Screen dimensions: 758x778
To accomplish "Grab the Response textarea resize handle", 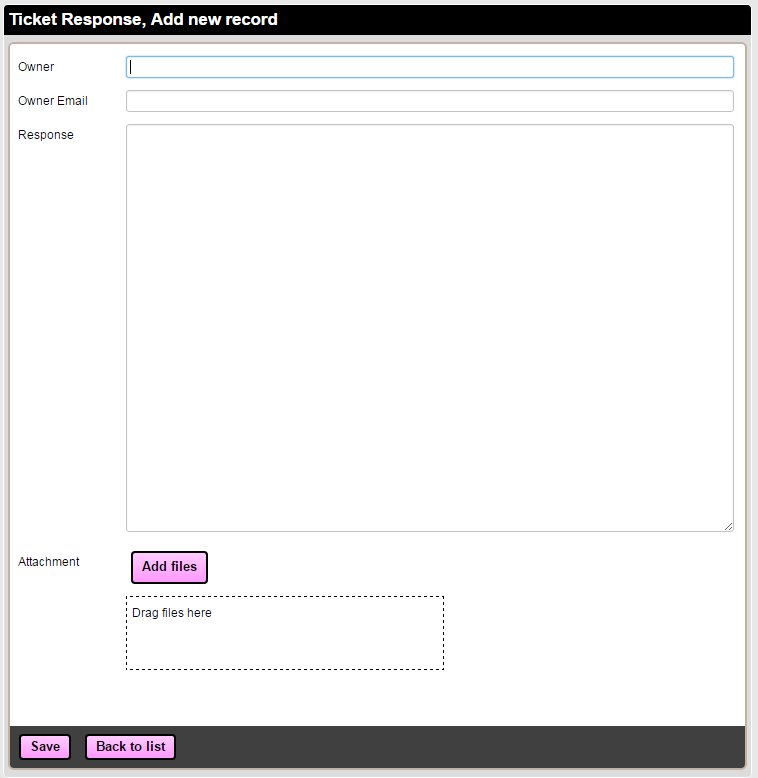I will pos(728,526).
